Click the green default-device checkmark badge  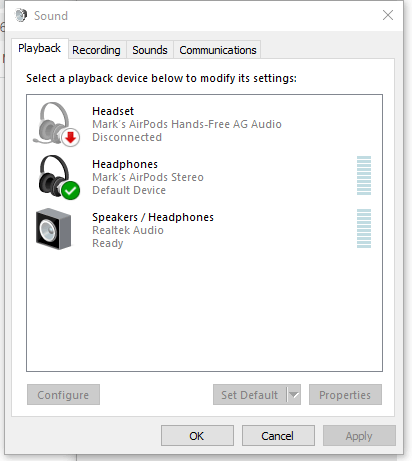coord(70,191)
